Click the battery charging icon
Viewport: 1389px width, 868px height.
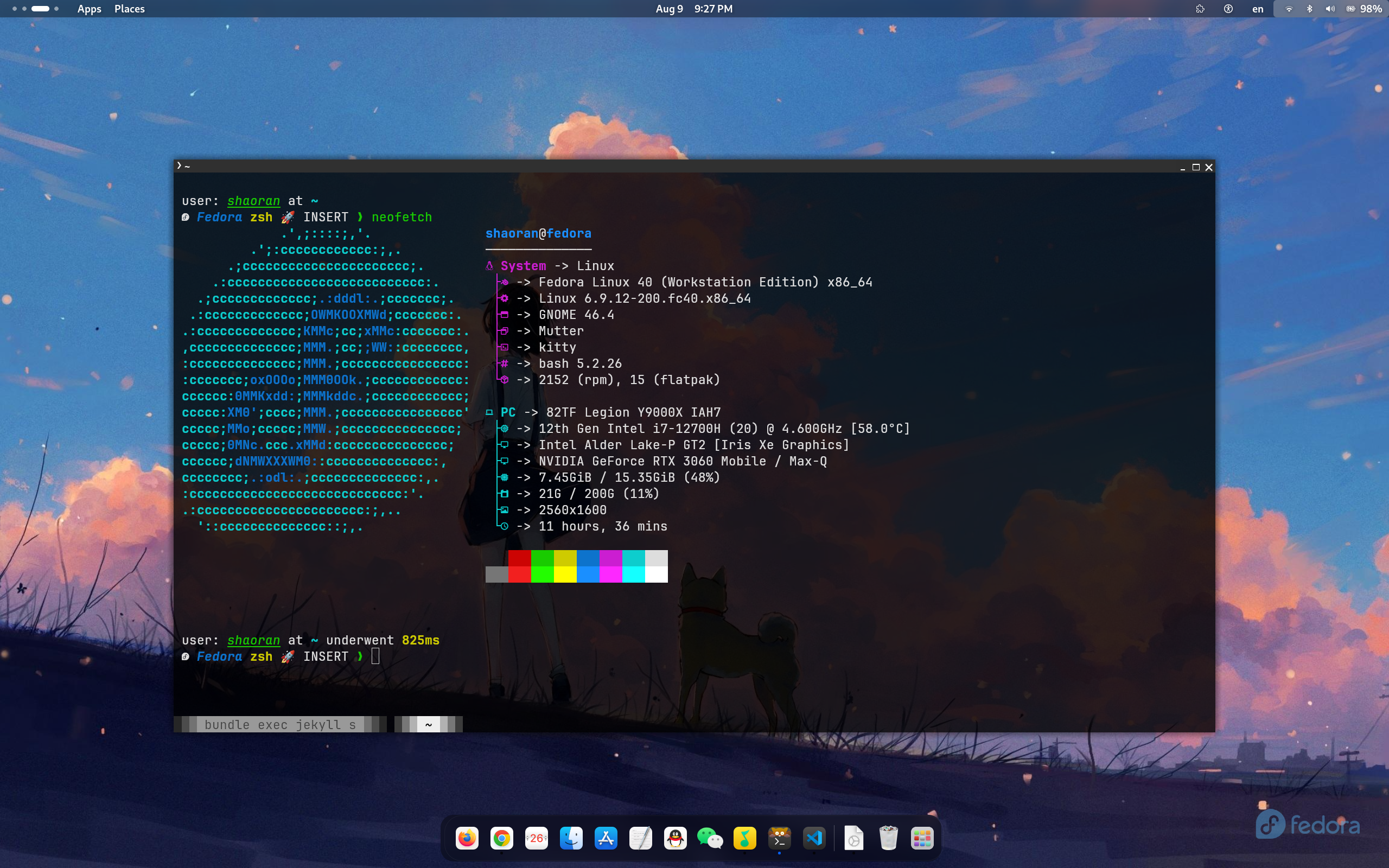coord(1350,9)
